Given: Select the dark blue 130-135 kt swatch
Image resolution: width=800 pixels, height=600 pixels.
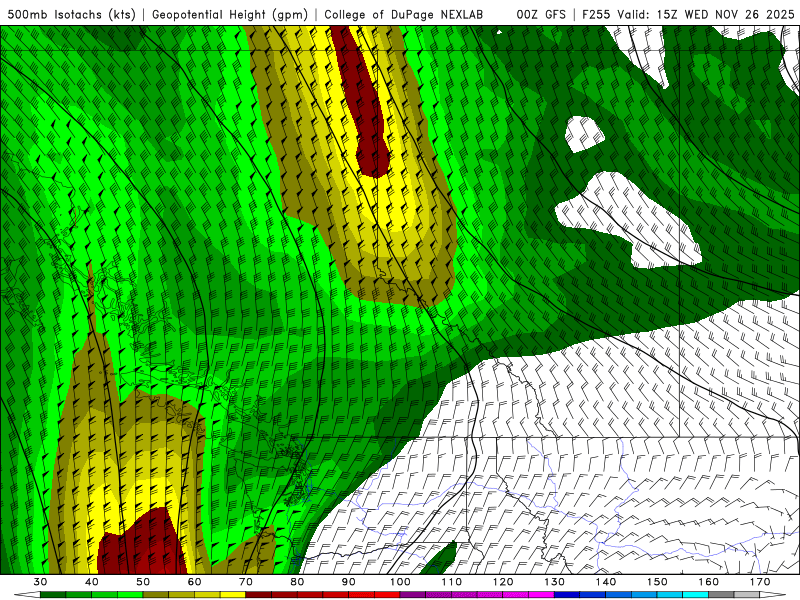Looking at the screenshot, I should point(567,595).
